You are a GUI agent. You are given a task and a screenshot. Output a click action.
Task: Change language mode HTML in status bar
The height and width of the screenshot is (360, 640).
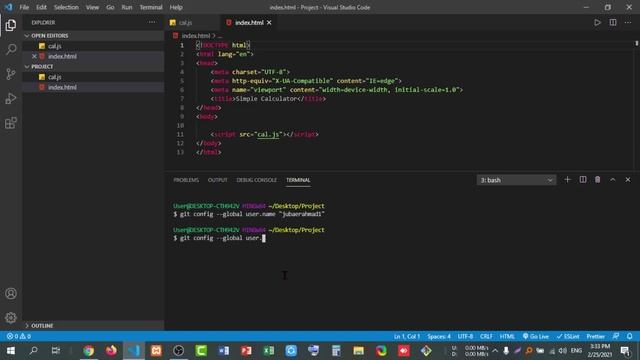pyautogui.click(x=507, y=336)
